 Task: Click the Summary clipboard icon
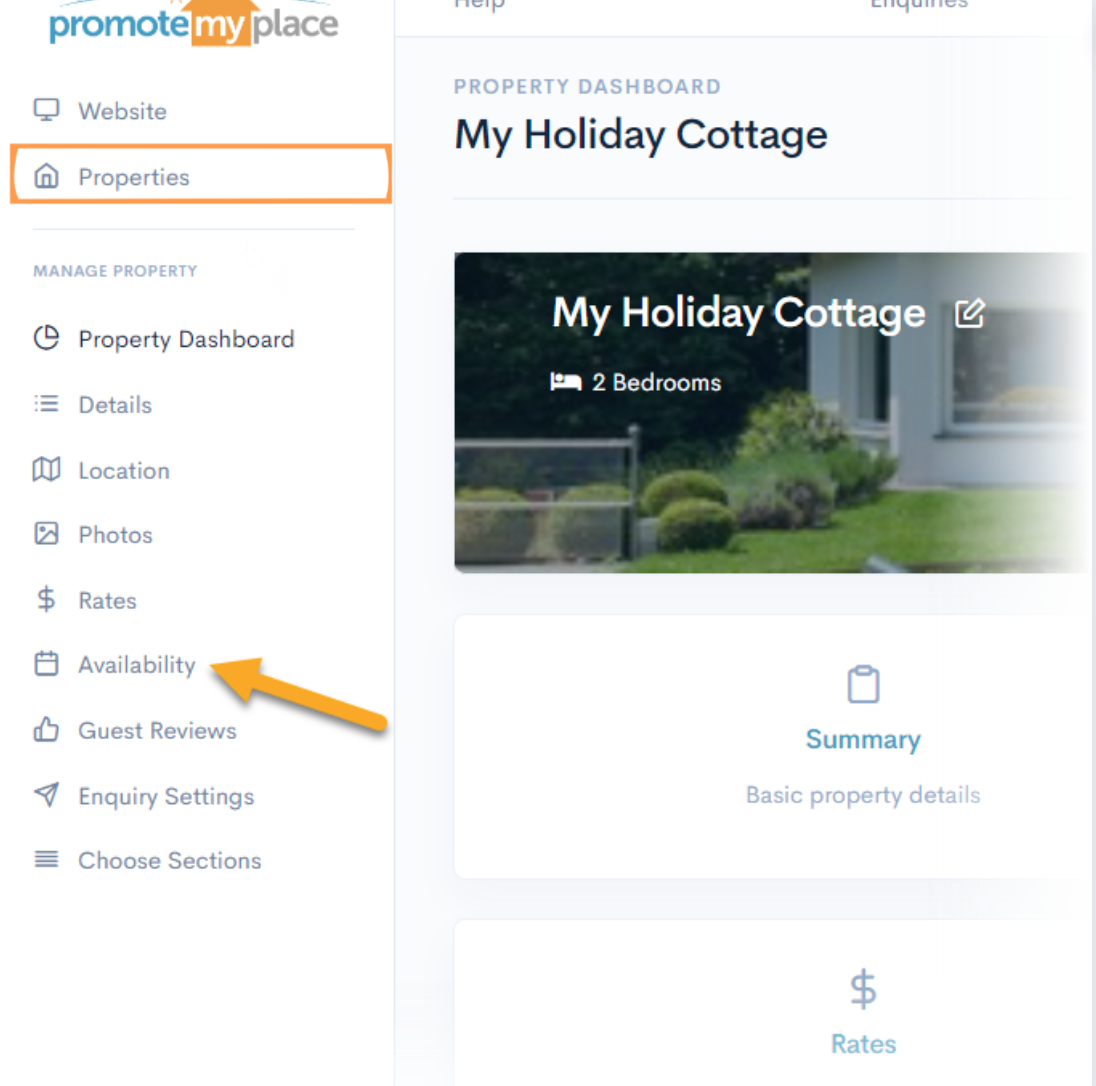pos(863,684)
